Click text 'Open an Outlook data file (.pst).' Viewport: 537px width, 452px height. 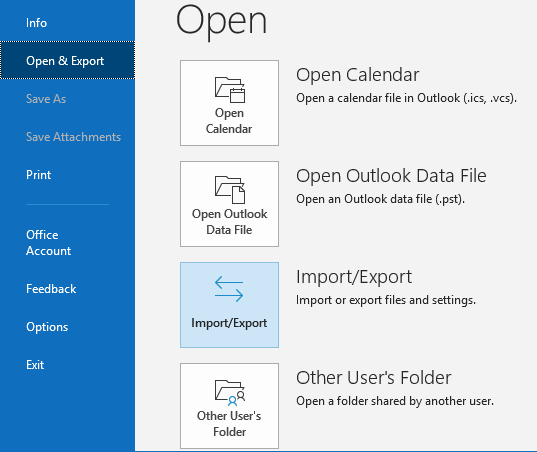[x=380, y=199]
